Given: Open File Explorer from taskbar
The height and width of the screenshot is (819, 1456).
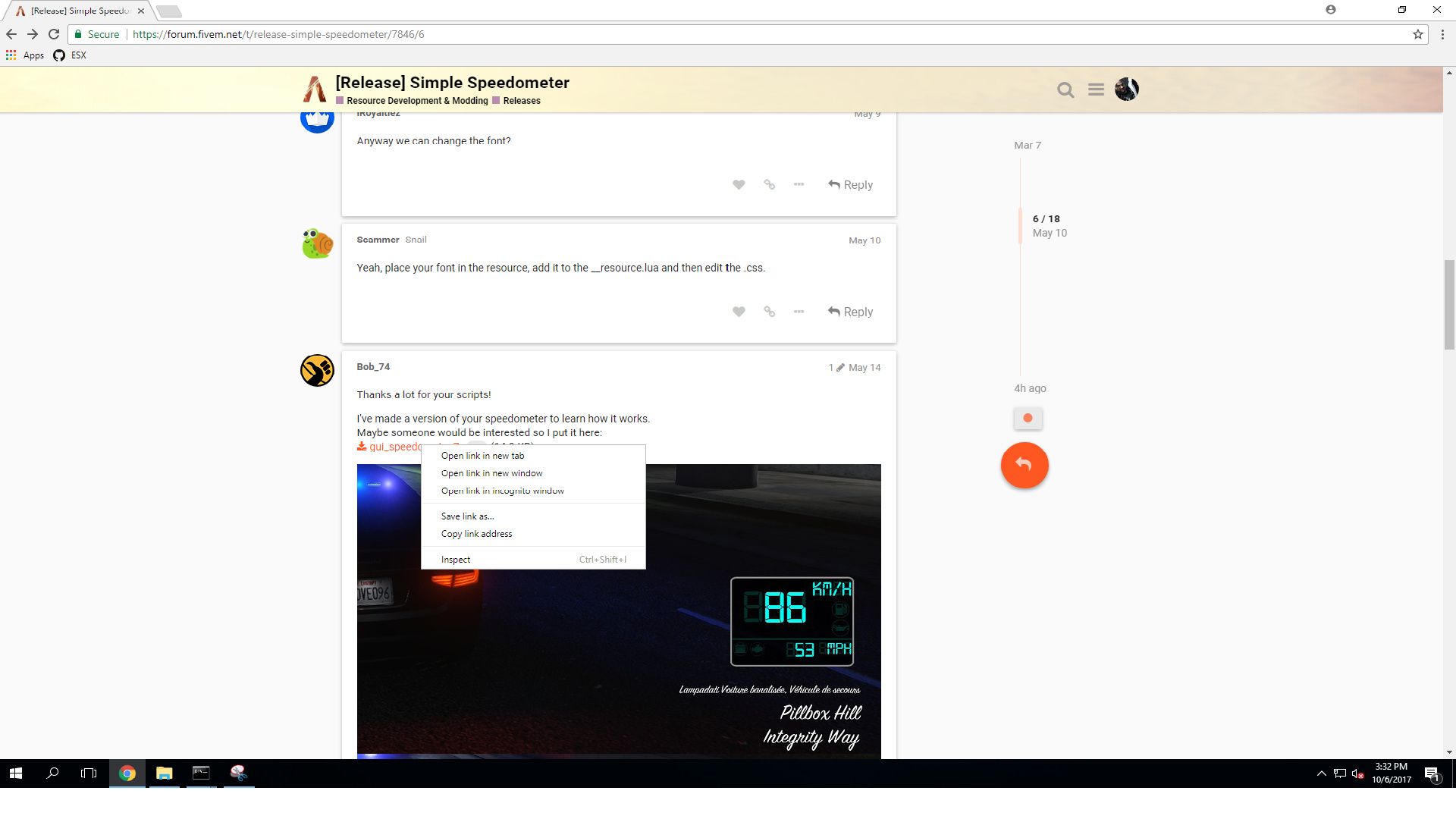Looking at the screenshot, I should [164, 773].
